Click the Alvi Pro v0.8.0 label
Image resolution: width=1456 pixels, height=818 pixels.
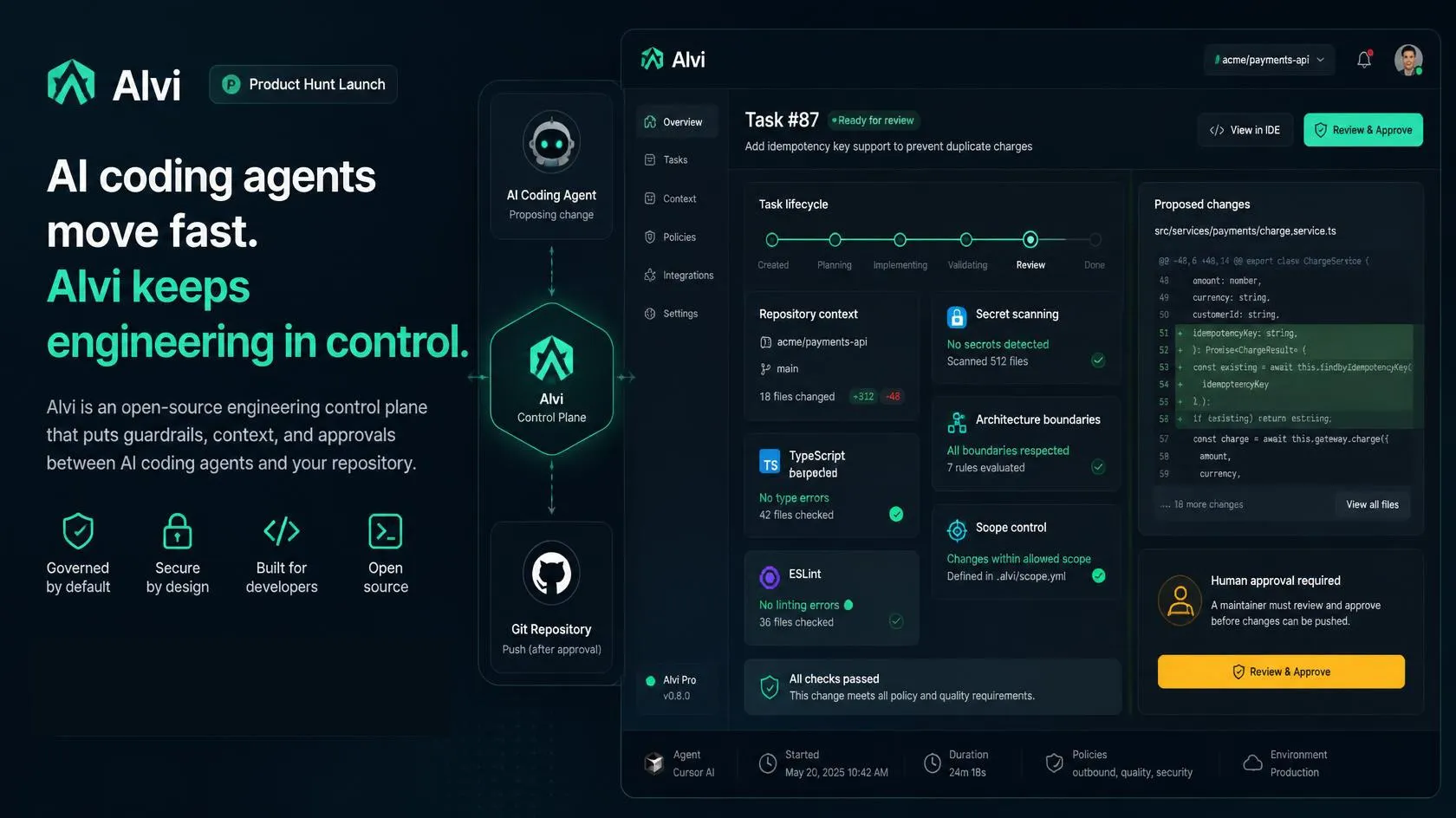coord(679,688)
